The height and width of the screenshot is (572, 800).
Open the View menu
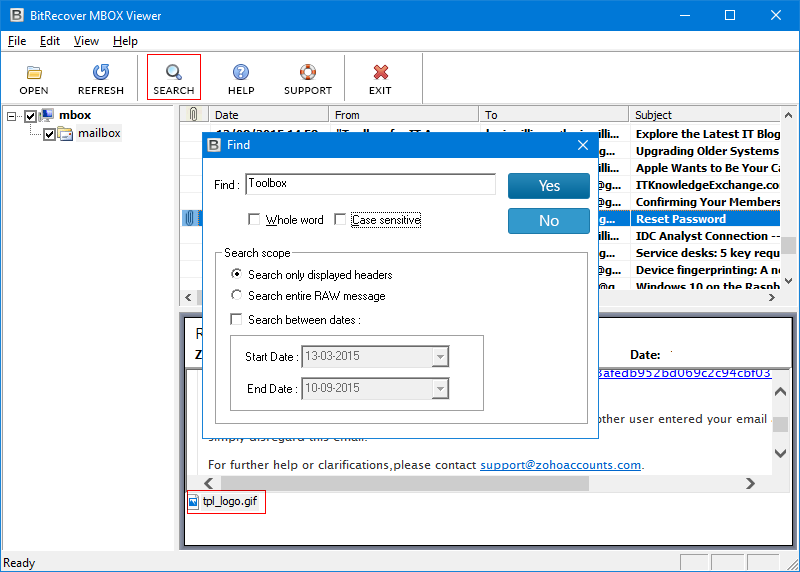[x=86, y=41]
